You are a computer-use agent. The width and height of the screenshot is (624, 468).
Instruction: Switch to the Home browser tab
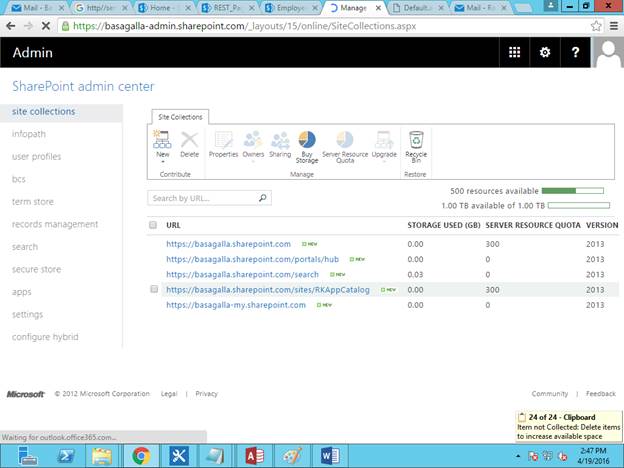click(x=164, y=8)
